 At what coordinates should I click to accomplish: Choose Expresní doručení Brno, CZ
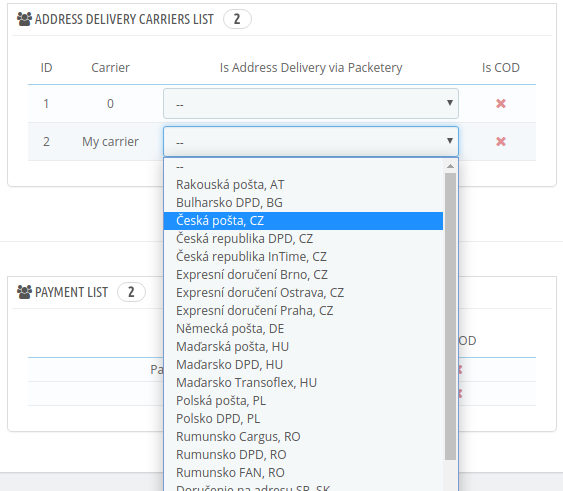point(303,274)
